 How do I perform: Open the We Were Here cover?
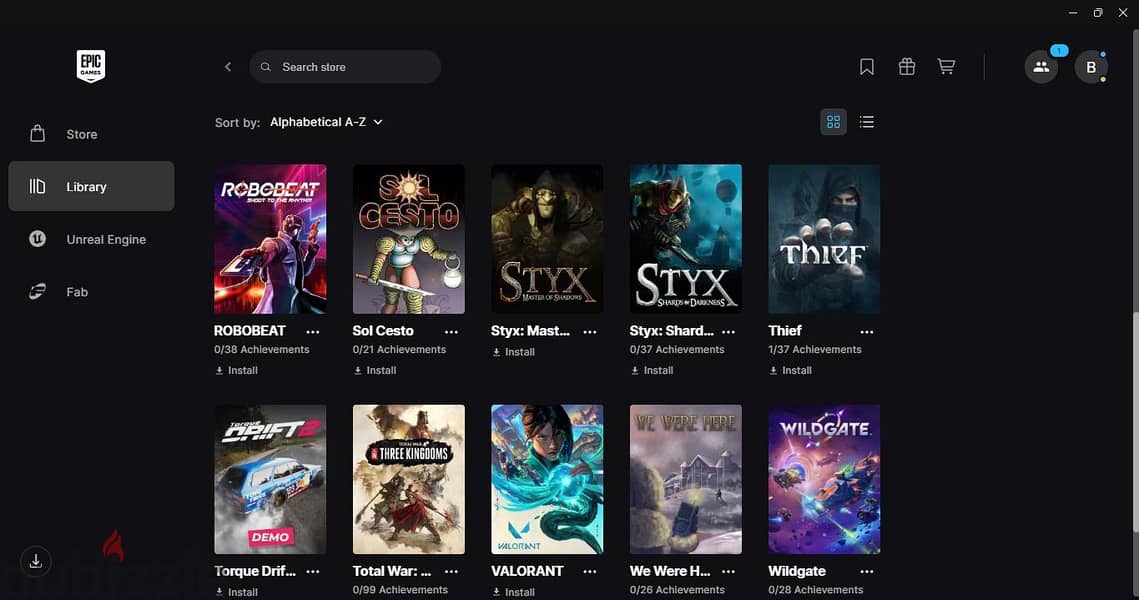point(686,479)
